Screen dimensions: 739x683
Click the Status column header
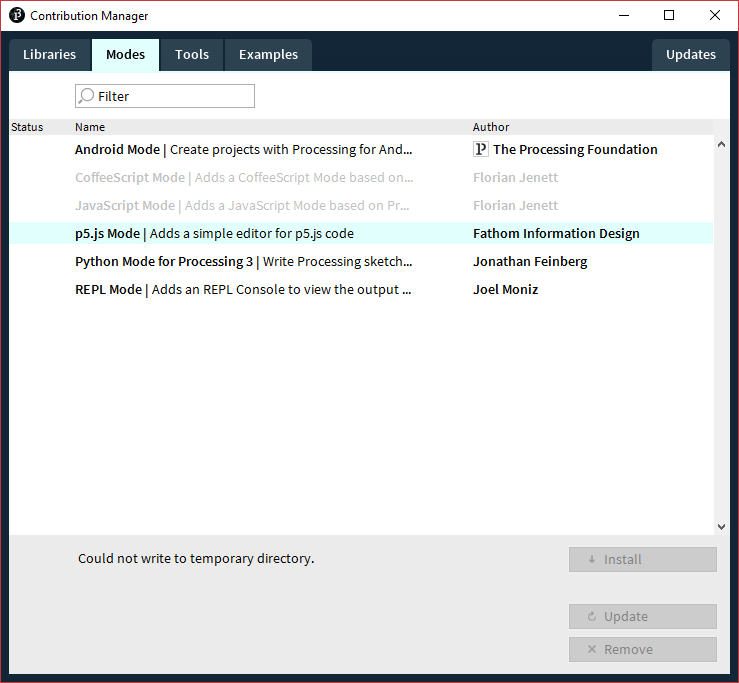(x=27, y=127)
